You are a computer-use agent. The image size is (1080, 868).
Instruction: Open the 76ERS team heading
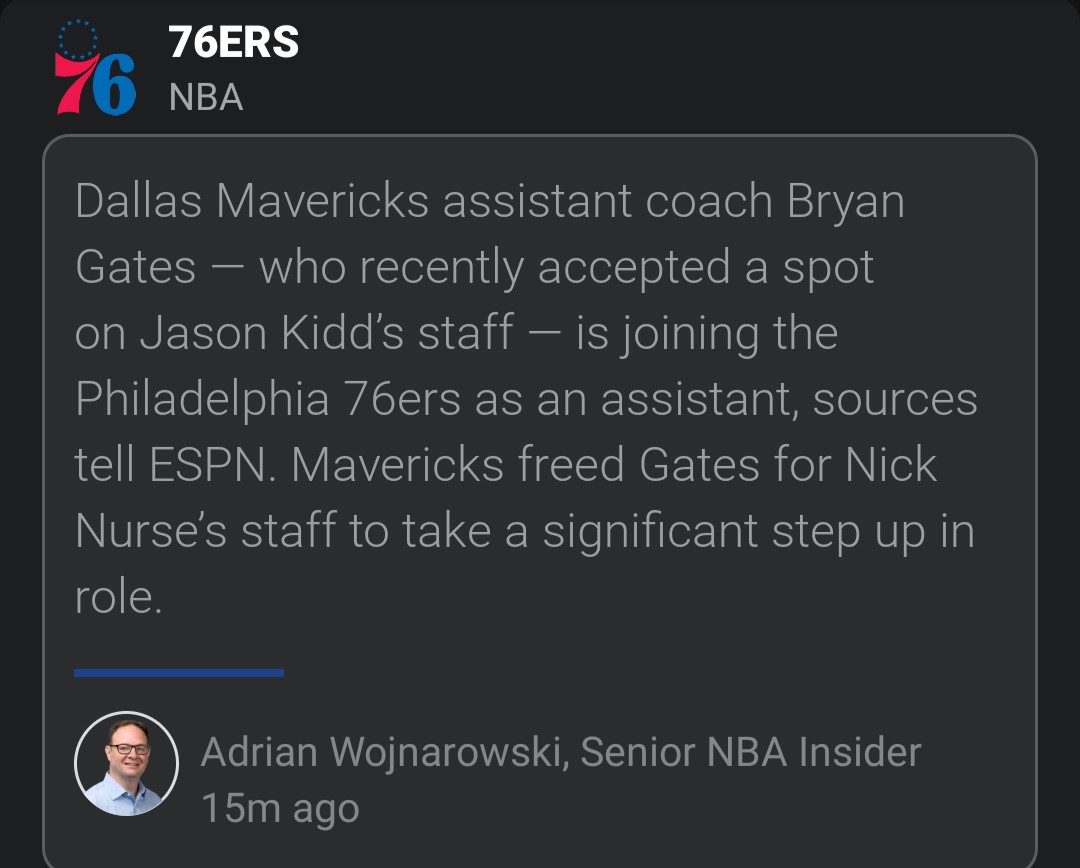233,42
